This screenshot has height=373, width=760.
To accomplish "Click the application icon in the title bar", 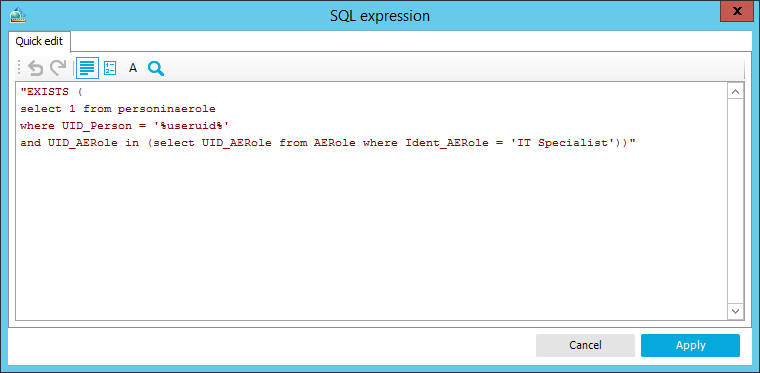I will (17, 16).
